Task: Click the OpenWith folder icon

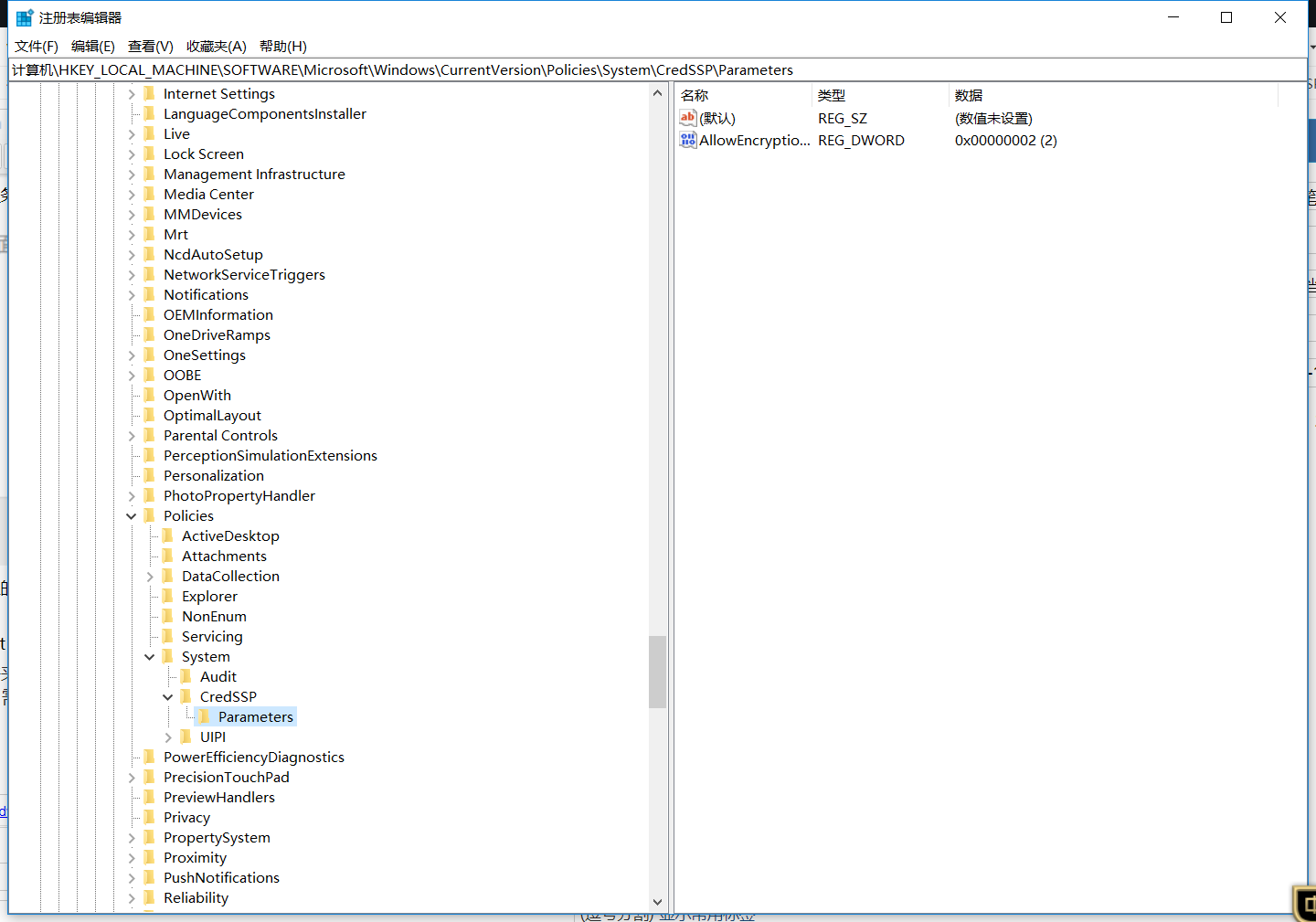Action: pos(150,395)
